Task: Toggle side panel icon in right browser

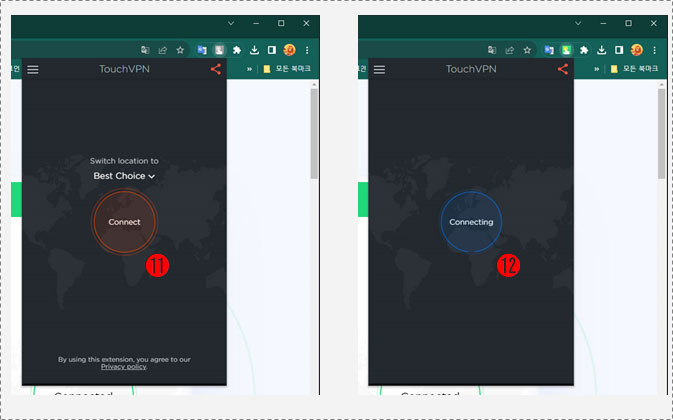Action: tap(618, 50)
